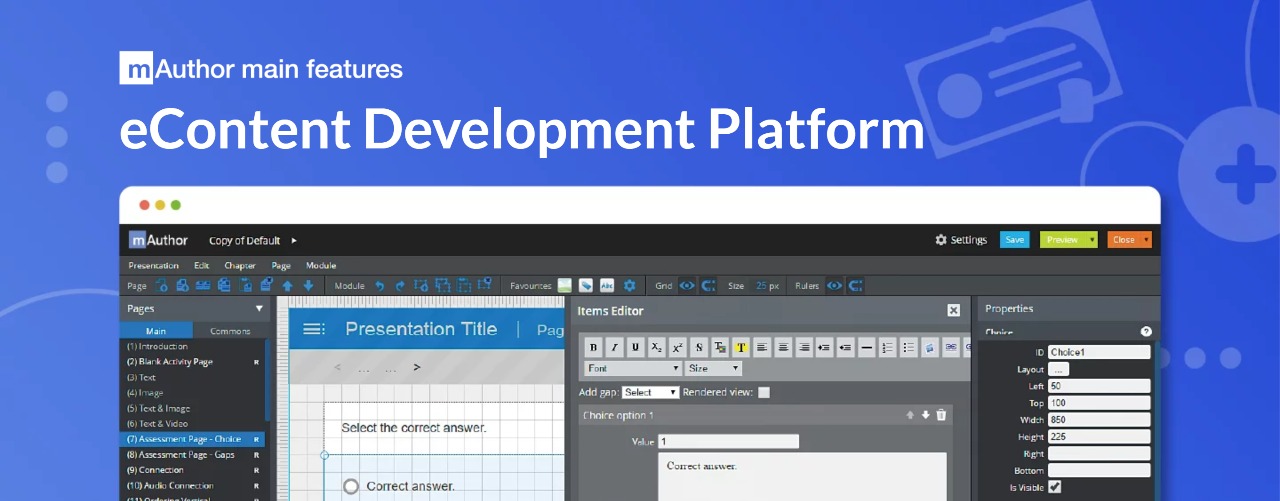The image size is (1280, 501).
Task: Add a new page using the Page toolbar icon
Action: (161, 286)
